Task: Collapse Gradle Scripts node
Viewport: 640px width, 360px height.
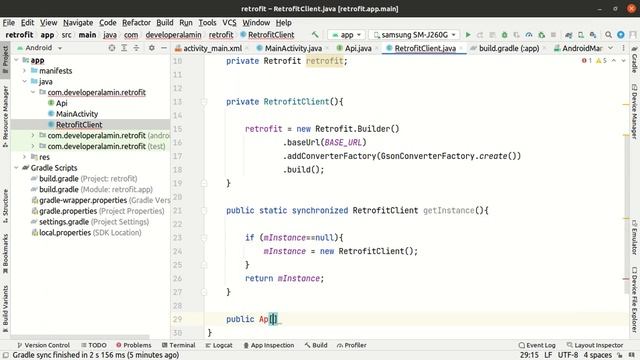Action: click(x=16, y=168)
